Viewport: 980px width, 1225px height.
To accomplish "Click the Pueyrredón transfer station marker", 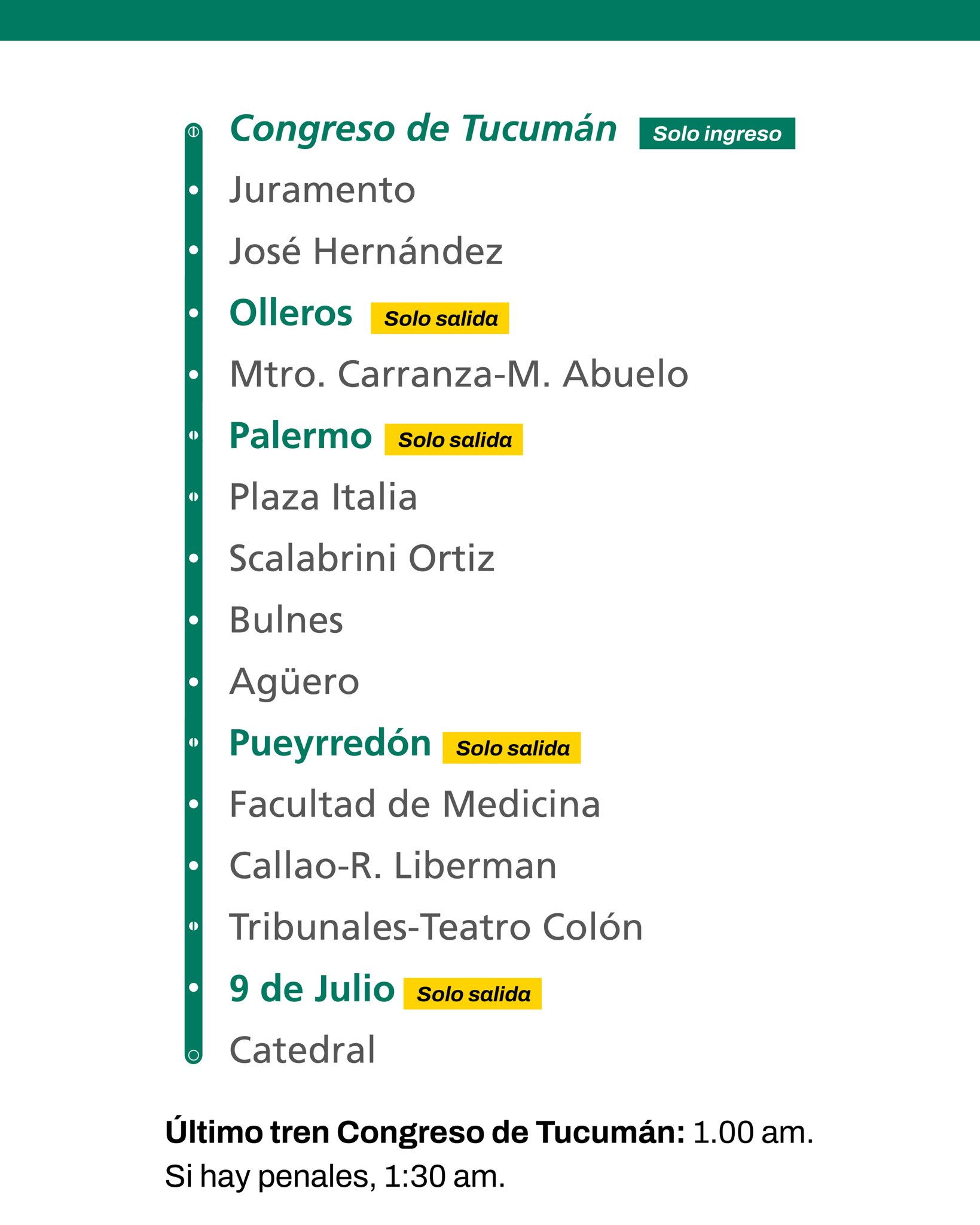I will click(193, 742).
